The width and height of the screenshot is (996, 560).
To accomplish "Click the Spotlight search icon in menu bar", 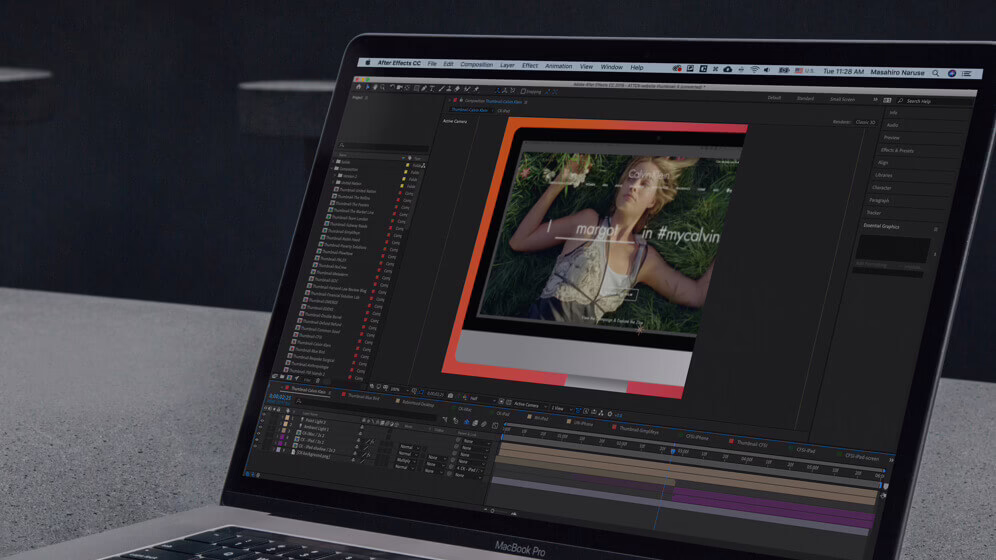I will (936, 73).
